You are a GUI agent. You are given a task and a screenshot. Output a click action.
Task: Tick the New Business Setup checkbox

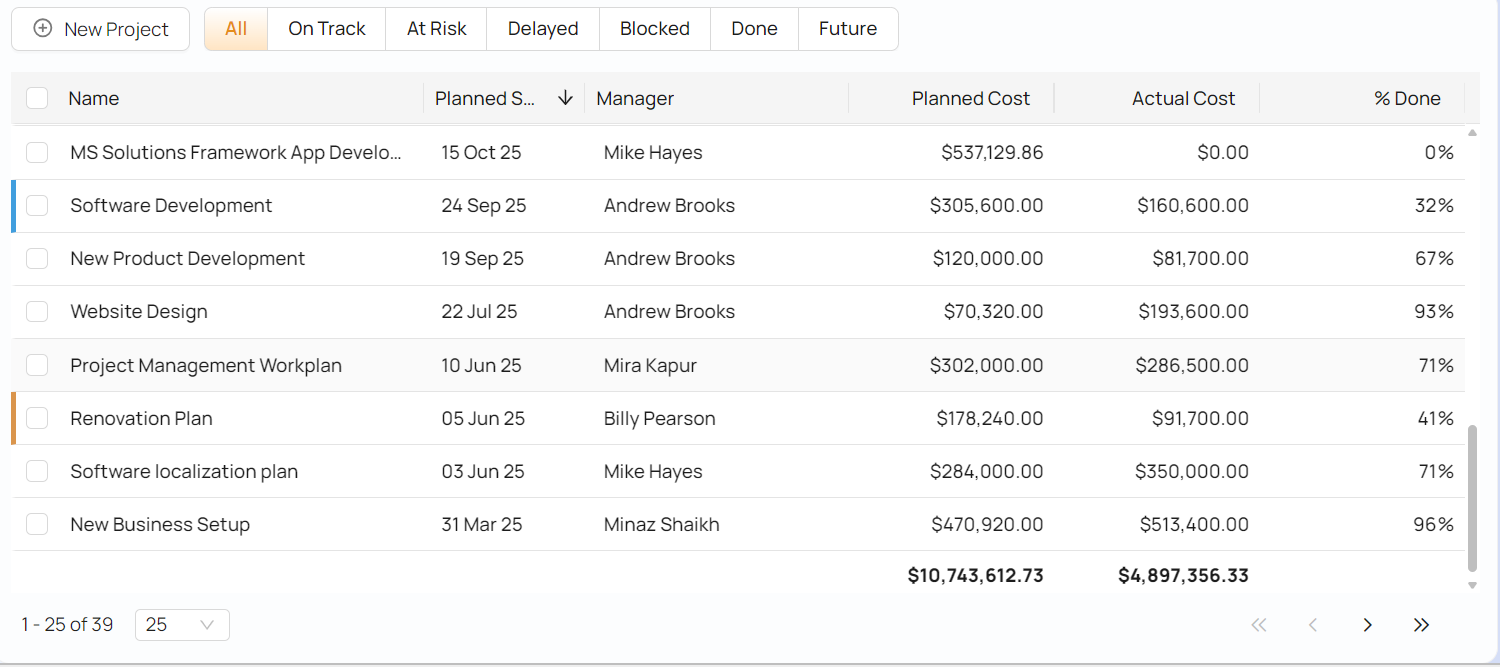(x=37, y=524)
